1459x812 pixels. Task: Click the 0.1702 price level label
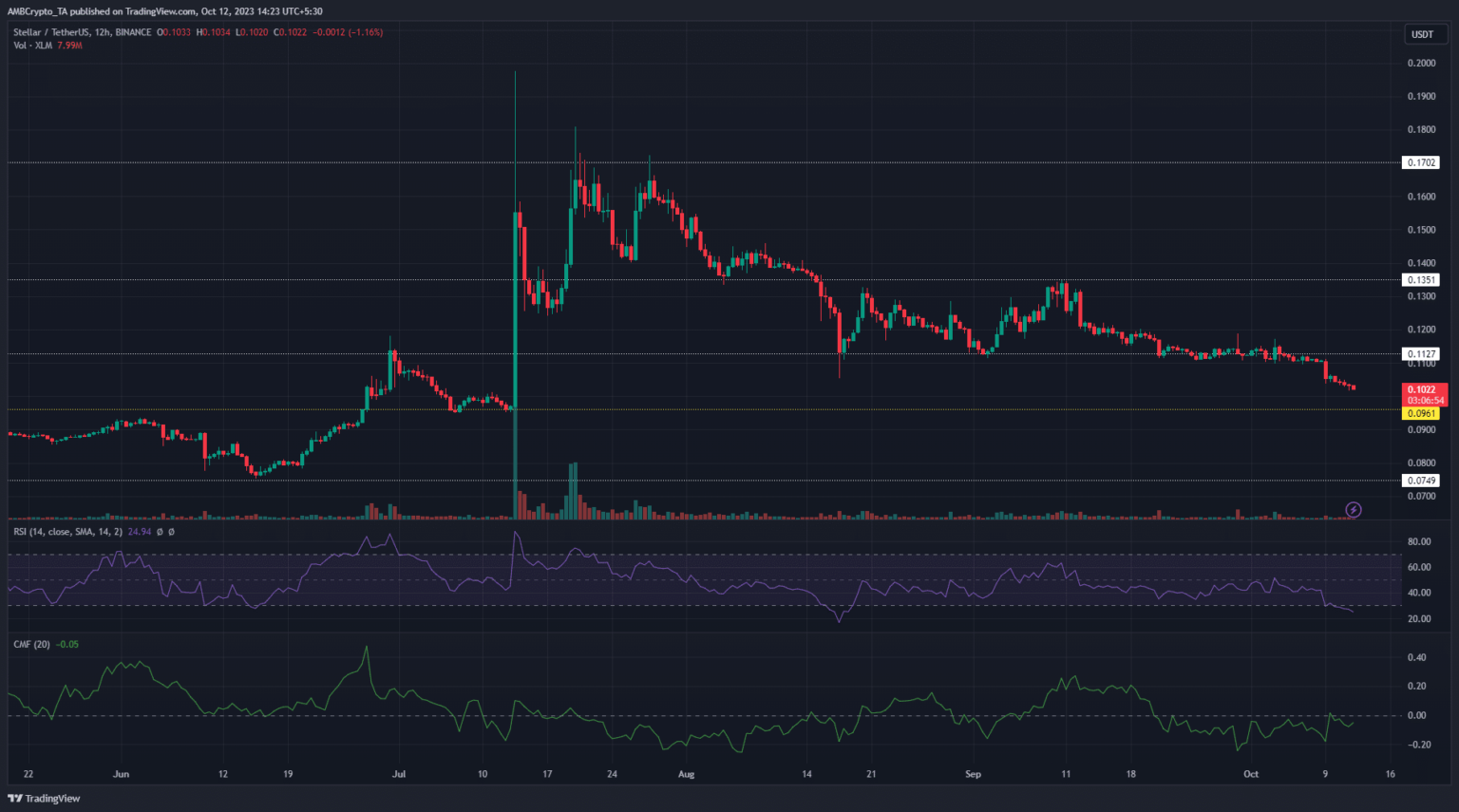[x=1421, y=162]
